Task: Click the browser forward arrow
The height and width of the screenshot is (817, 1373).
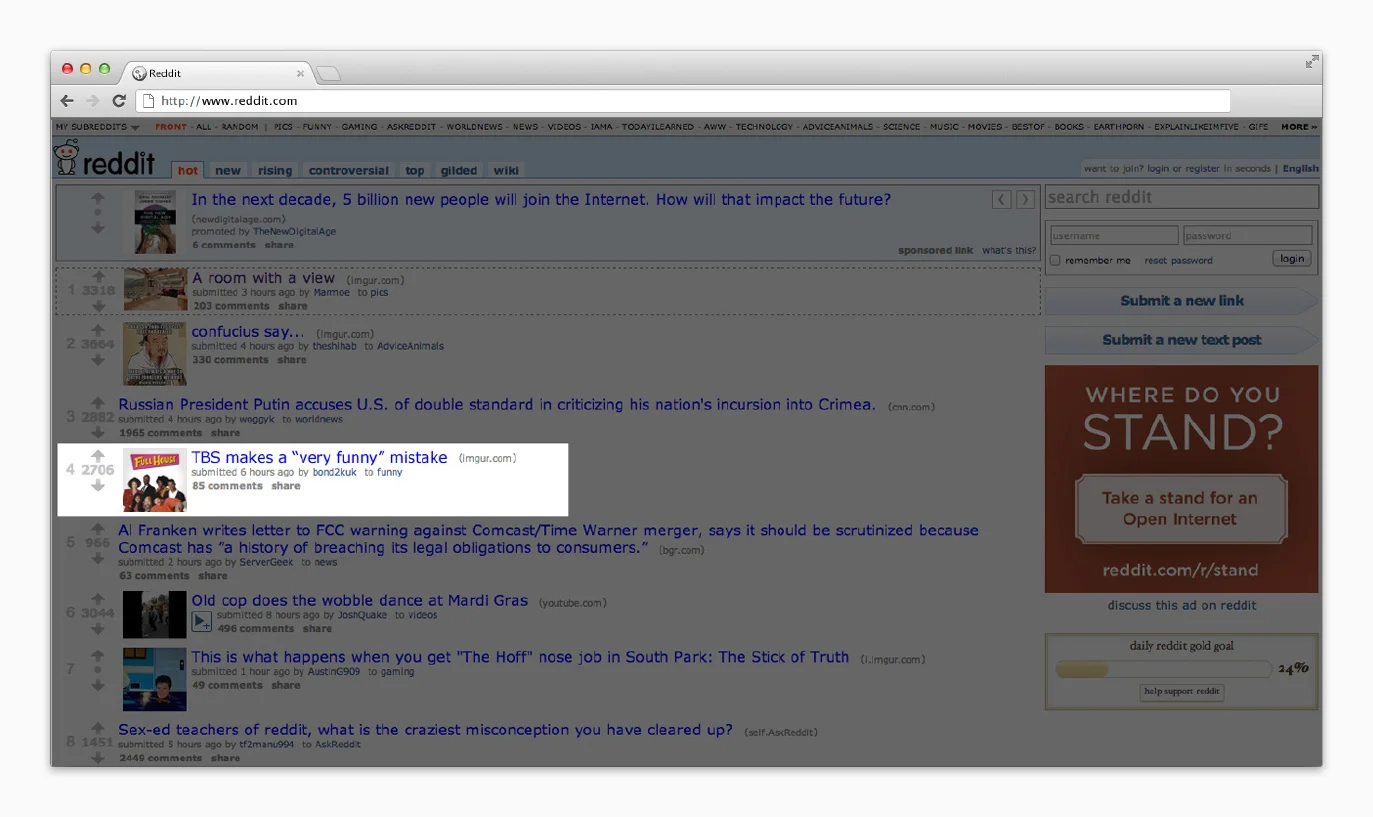Action: coord(93,101)
